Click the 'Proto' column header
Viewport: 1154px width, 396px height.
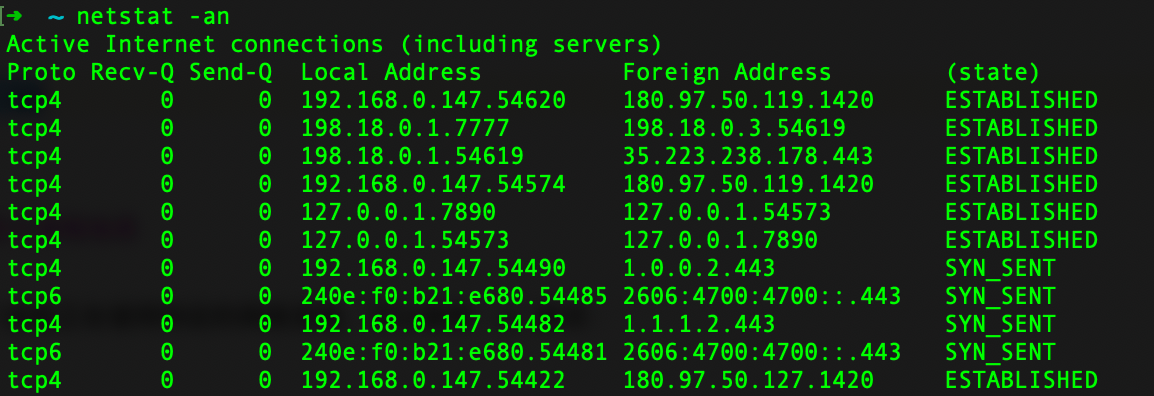coord(41,72)
